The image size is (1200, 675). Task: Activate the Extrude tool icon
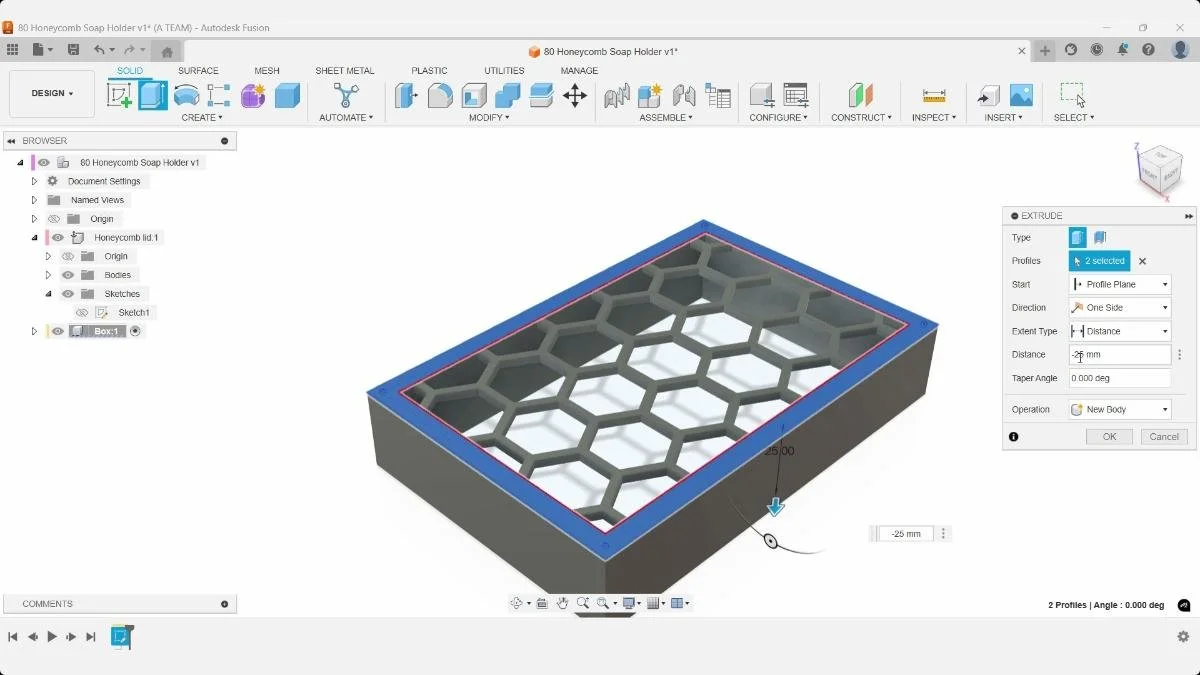coord(153,95)
